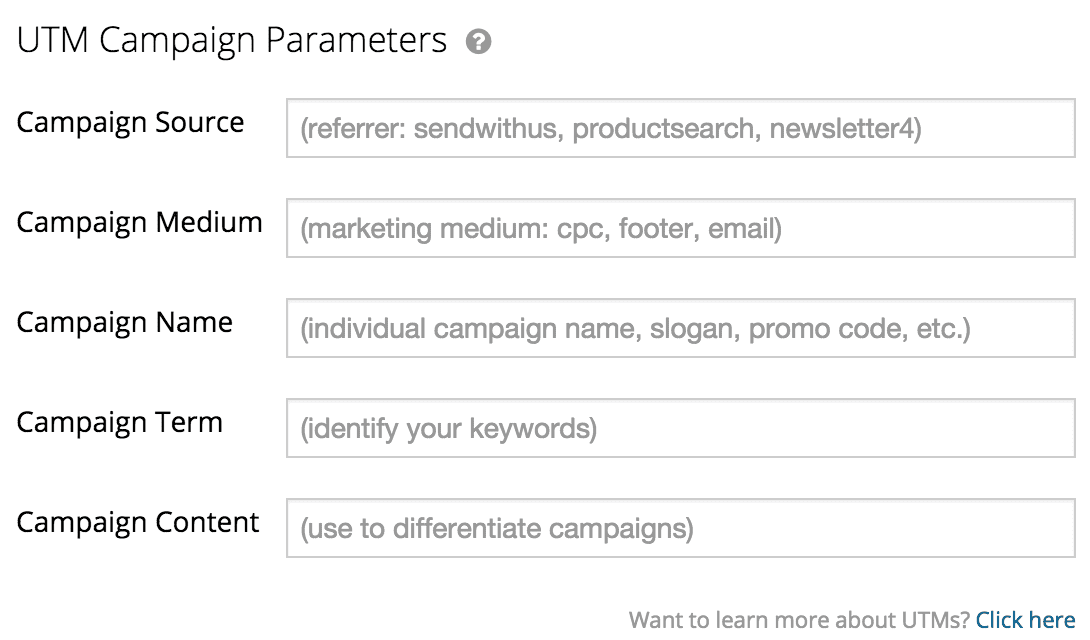
Task: Follow the "Click here" UTM link
Action: pos(1025,619)
